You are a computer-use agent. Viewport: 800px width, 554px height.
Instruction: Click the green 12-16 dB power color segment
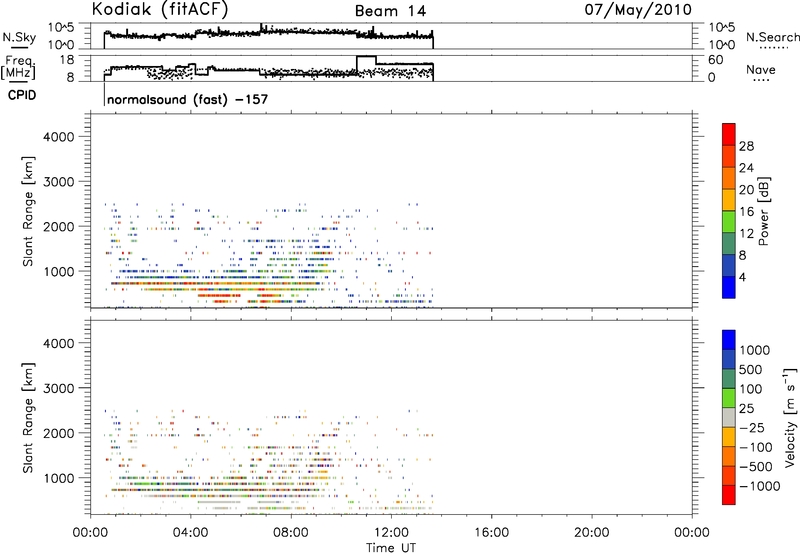pos(729,222)
